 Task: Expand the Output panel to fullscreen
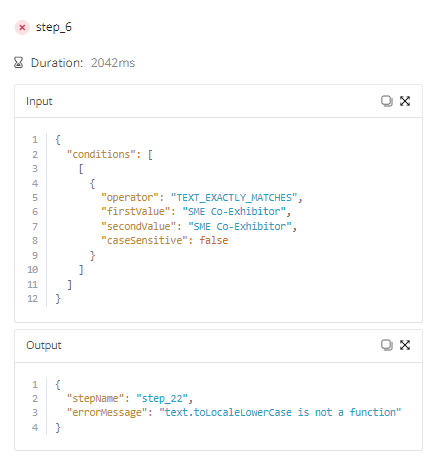[405, 345]
